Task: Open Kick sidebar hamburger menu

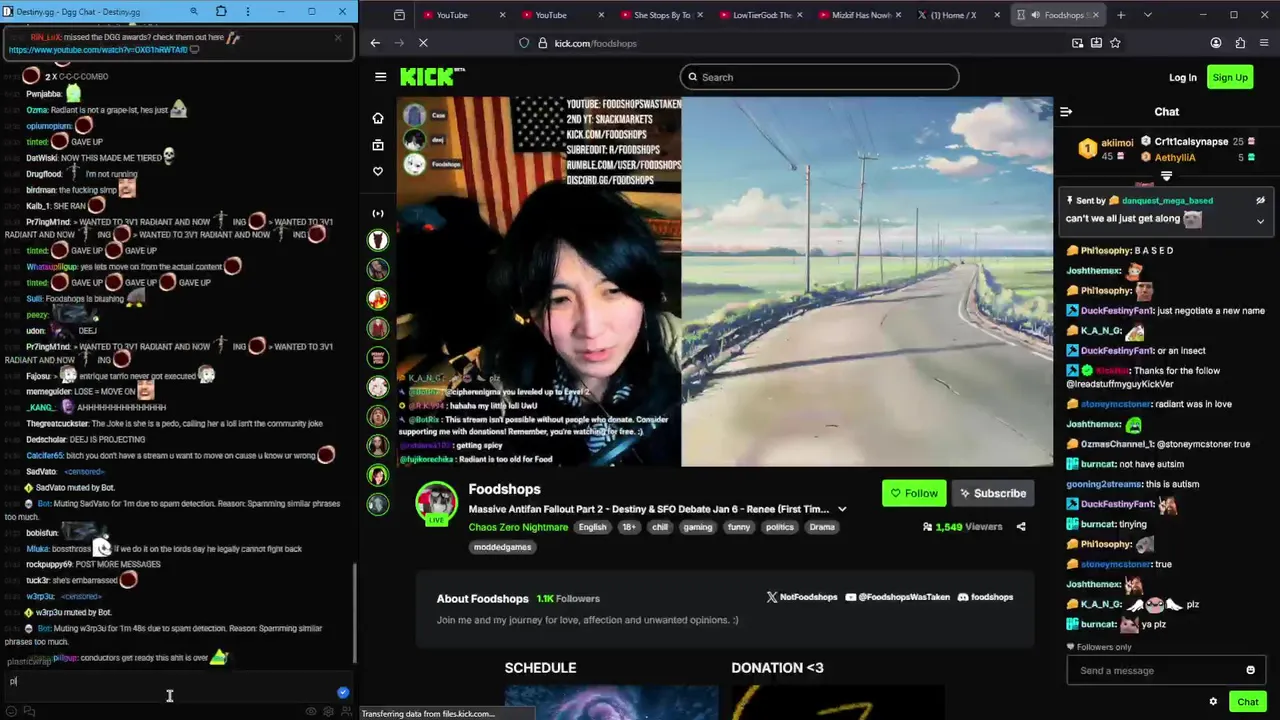Action: [380, 77]
